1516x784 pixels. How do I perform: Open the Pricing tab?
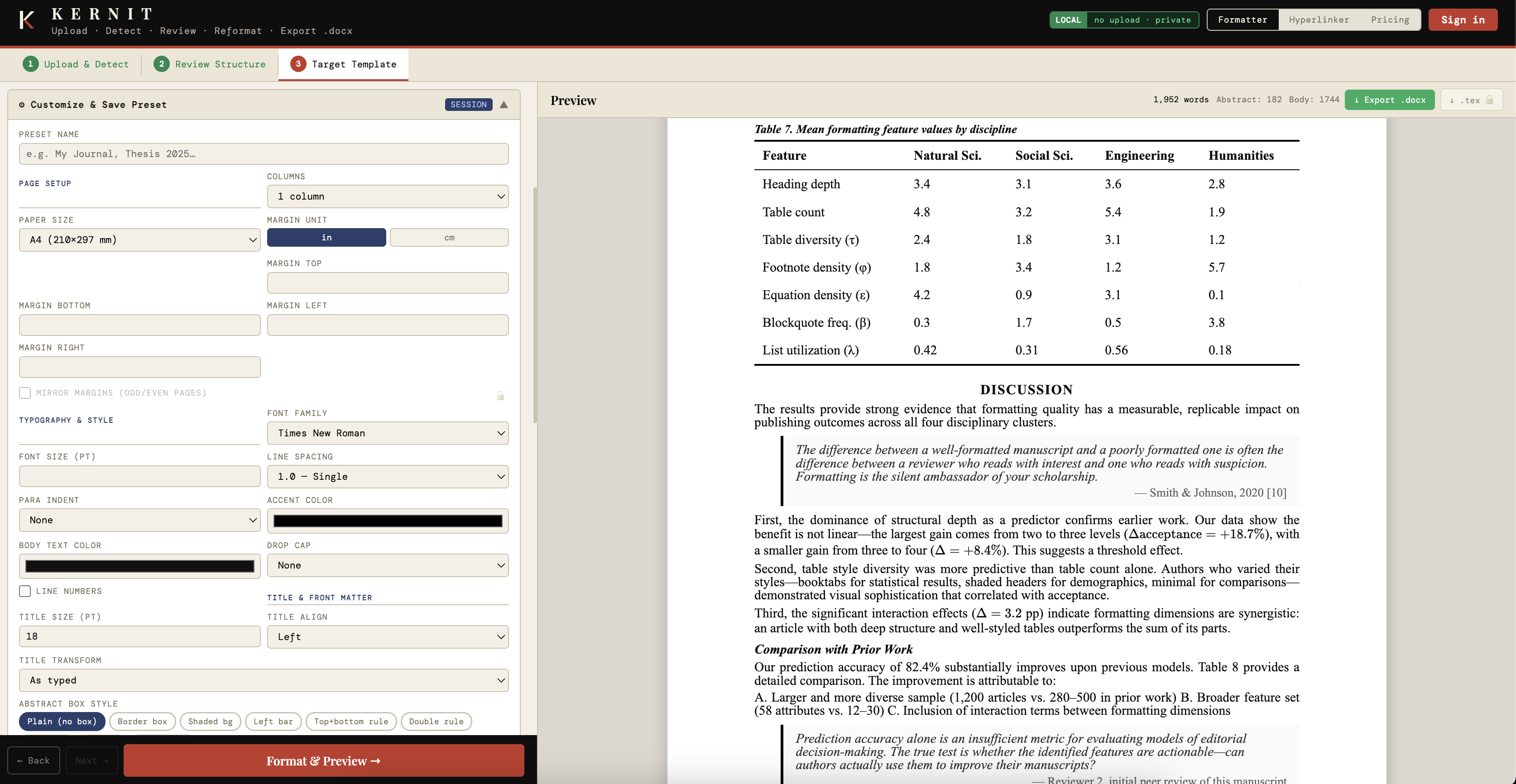coord(1390,20)
